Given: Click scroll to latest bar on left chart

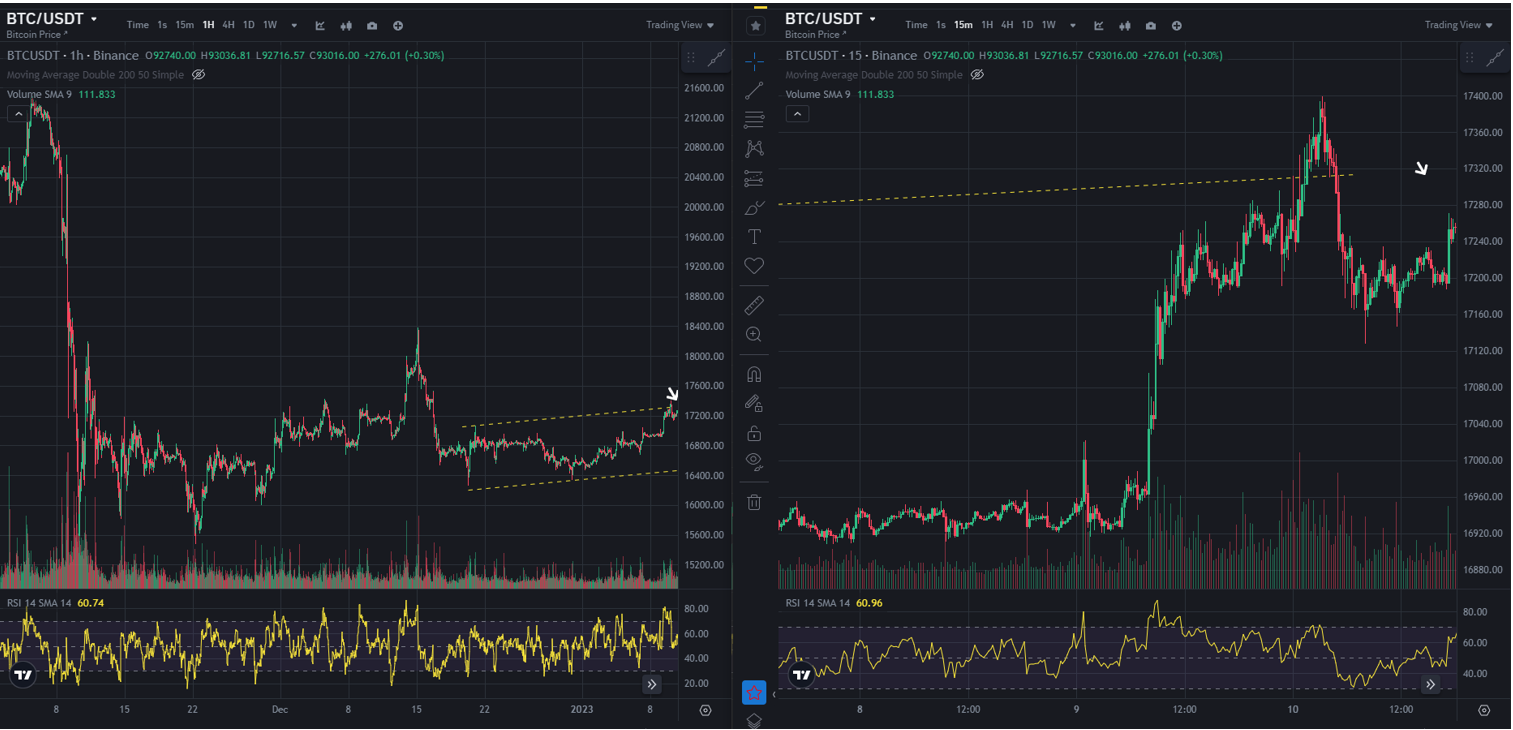Looking at the screenshot, I should click(652, 684).
